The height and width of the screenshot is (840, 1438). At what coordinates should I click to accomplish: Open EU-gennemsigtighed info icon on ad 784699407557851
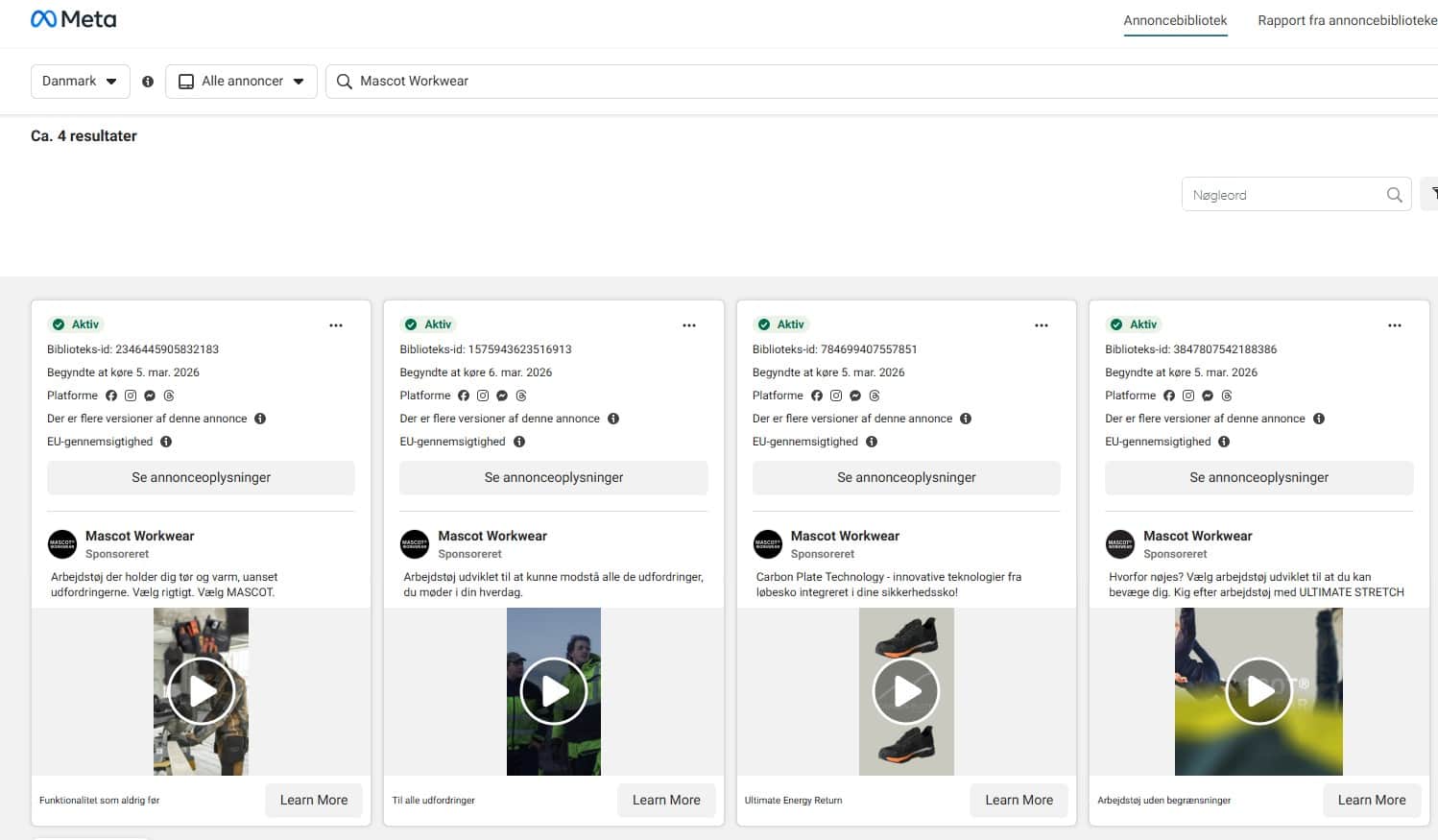(x=872, y=442)
